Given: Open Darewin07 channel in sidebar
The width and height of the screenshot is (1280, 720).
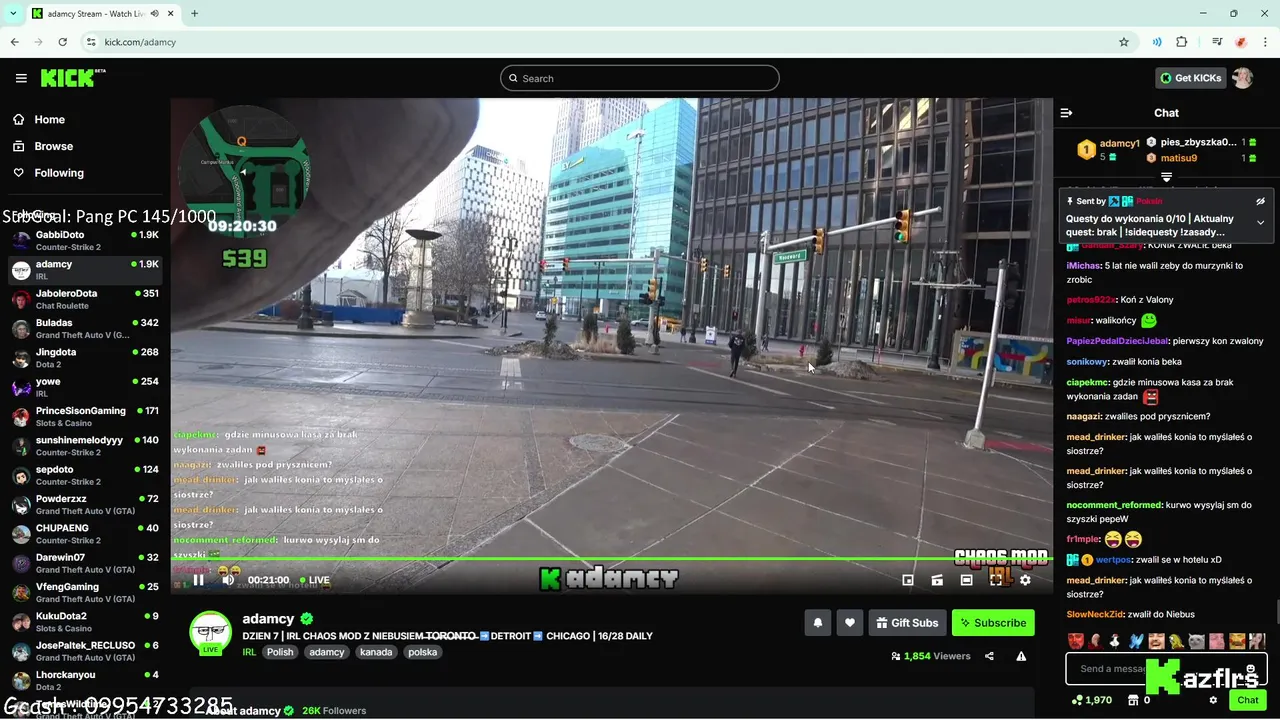Looking at the screenshot, I should pos(85,562).
